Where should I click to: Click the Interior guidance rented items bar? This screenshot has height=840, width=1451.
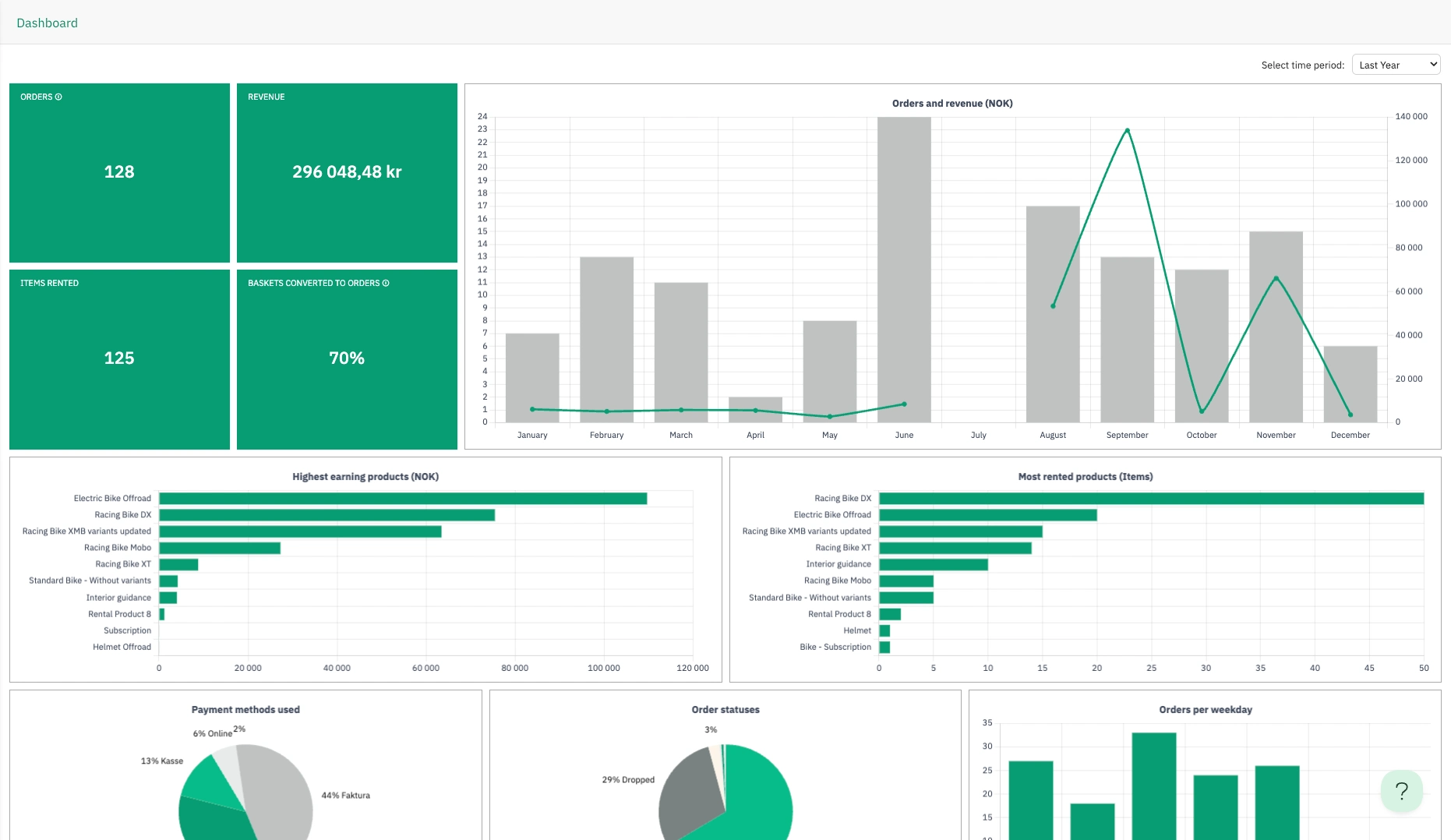[934, 565]
